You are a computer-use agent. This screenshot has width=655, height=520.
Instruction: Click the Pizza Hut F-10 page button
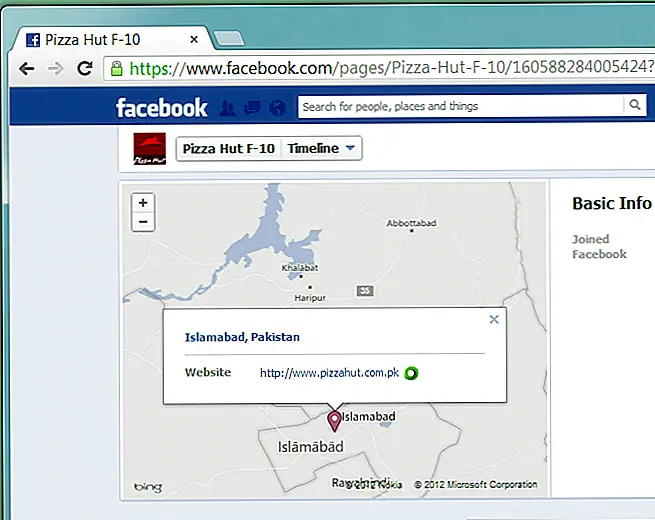point(228,148)
